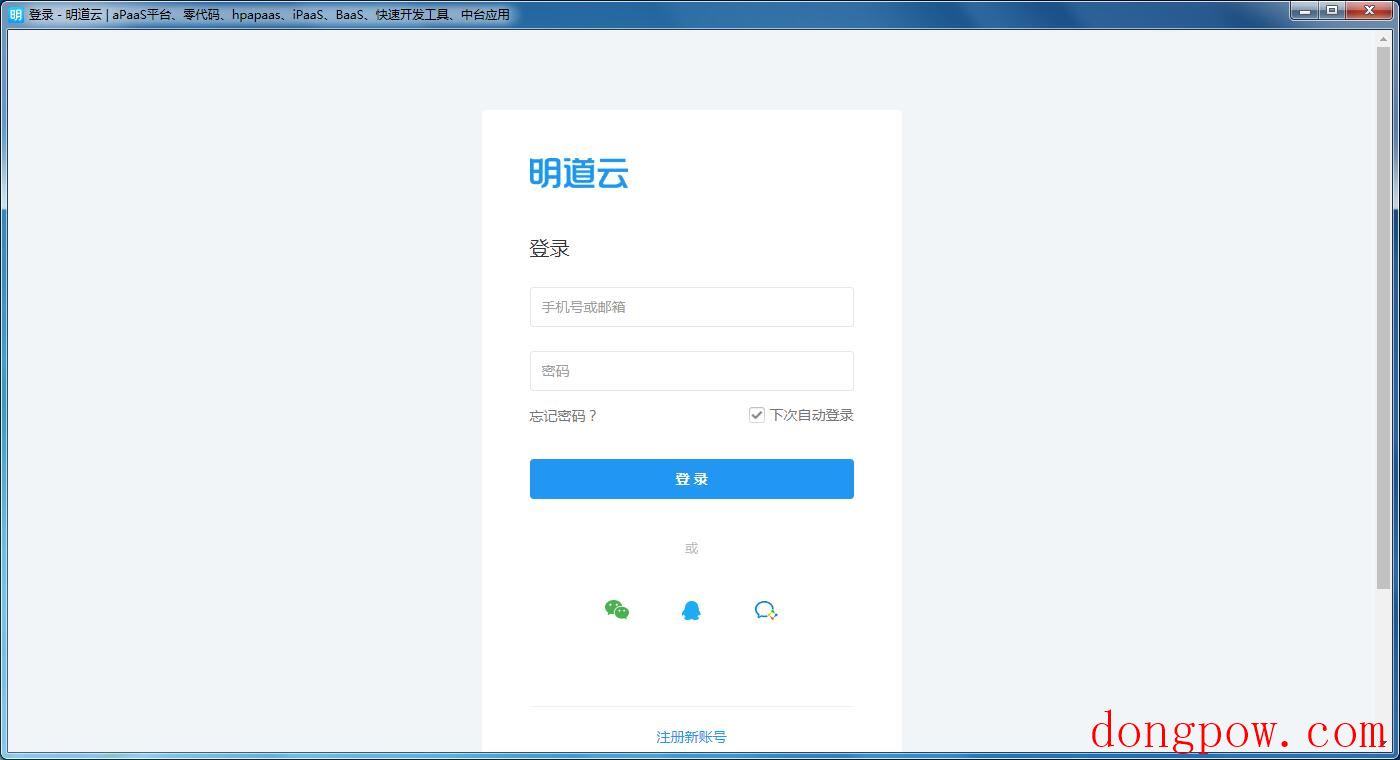Focus the 手机号或邮箱 input field
This screenshot has width=1400, height=760.
pos(692,307)
